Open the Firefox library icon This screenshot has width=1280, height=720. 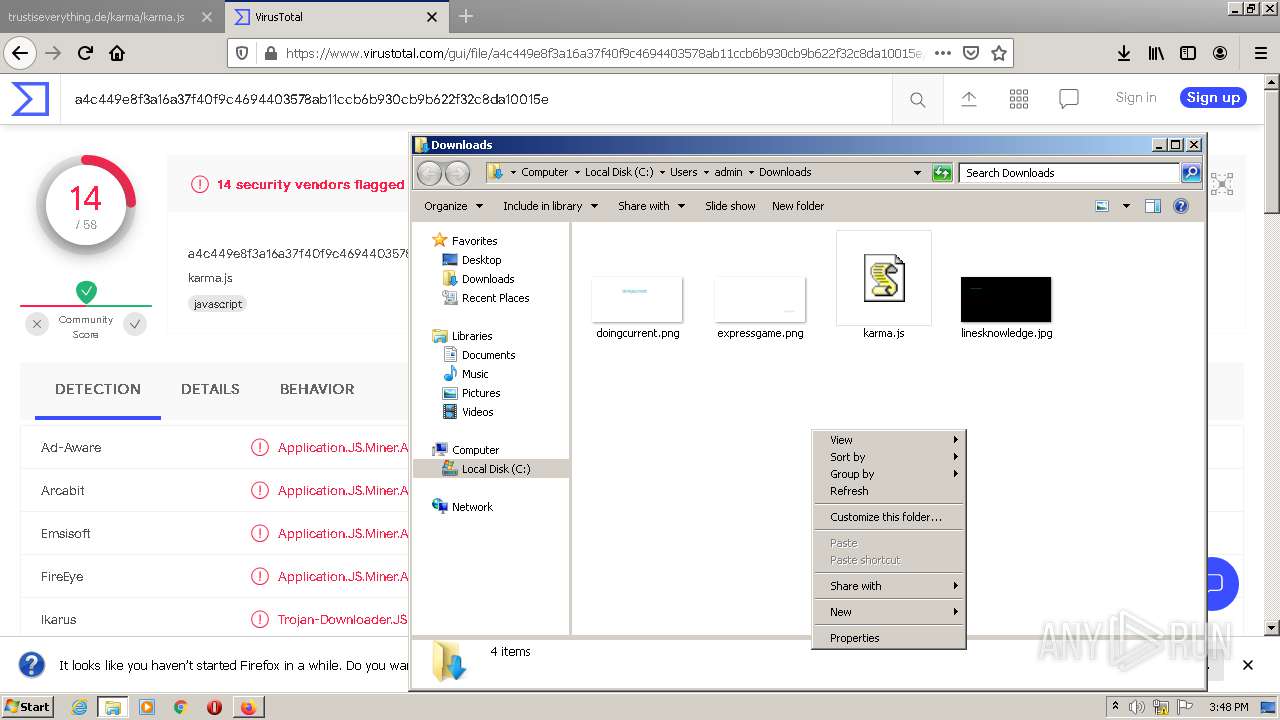coord(1156,53)
